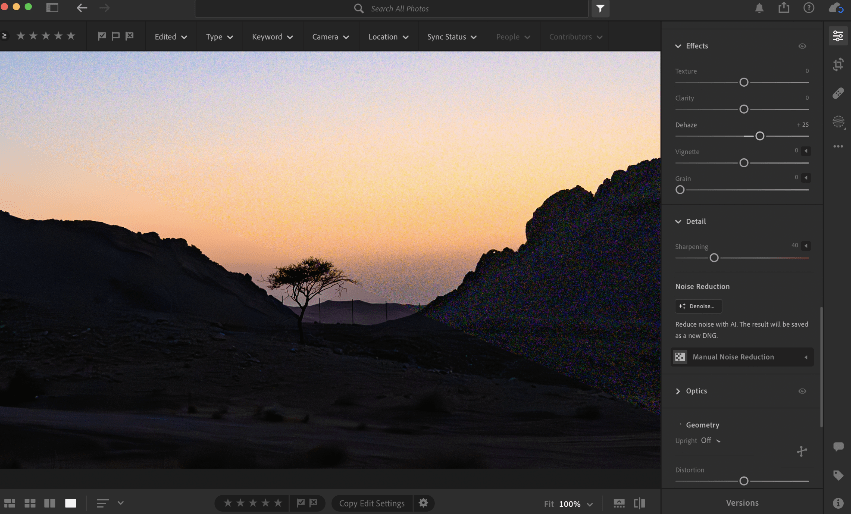Viewport: 851px width, 514px height.
Task: Open the Location filter menu
Action: point(388,37)
